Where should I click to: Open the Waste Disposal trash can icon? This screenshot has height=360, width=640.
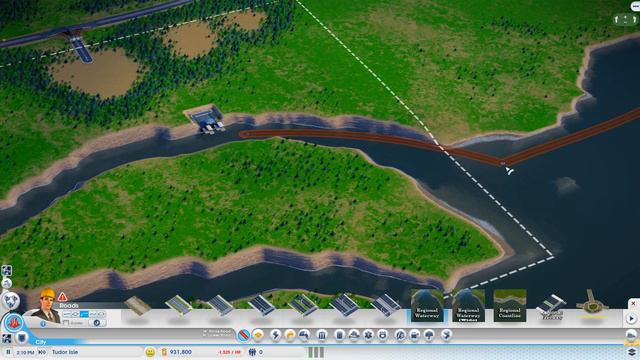tap(339, 335)
